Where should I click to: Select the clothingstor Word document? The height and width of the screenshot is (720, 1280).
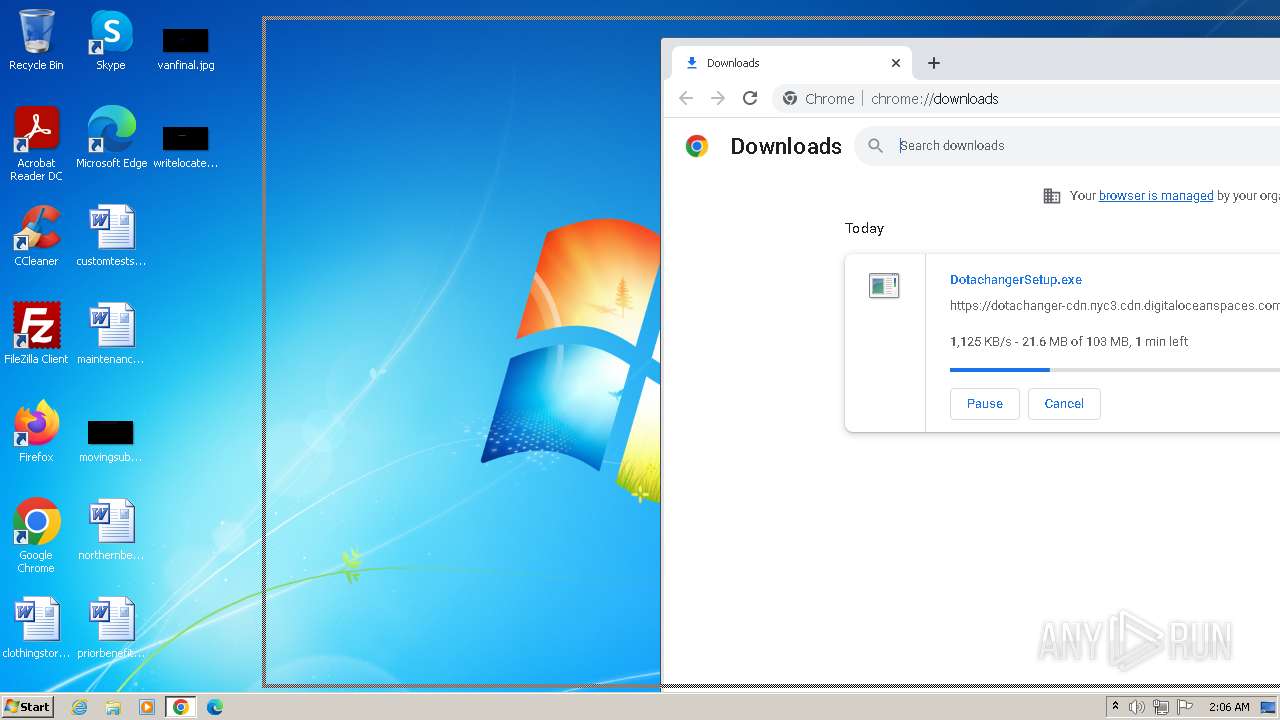coord(36,629)
